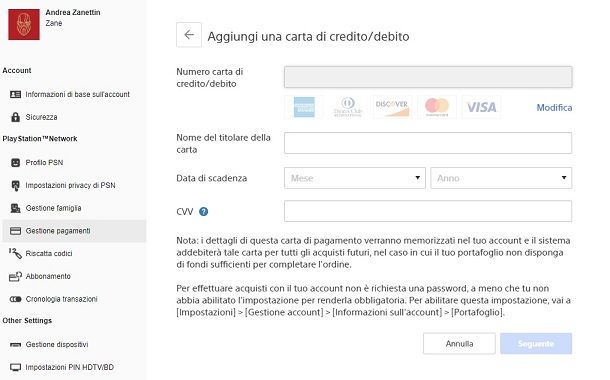Click the back arrow button

189,35
